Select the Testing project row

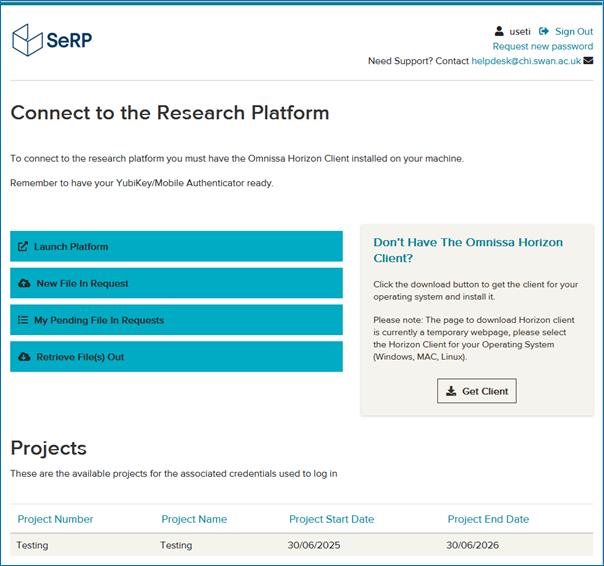(x=302, y=545)
